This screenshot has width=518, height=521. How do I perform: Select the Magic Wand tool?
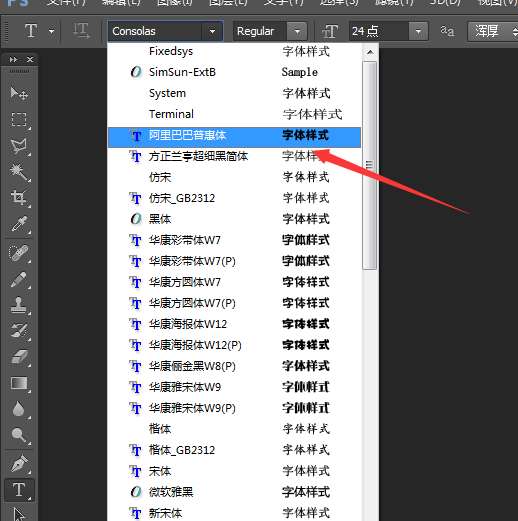[19, 171]
